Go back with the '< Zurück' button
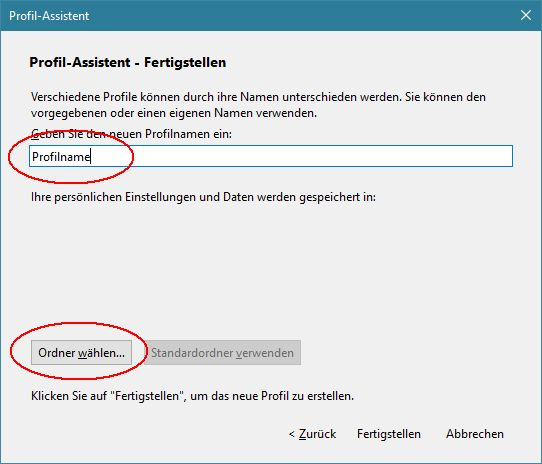Image resolution: width=542 pixels, height=464 pixels. click(x=312, y=434)
